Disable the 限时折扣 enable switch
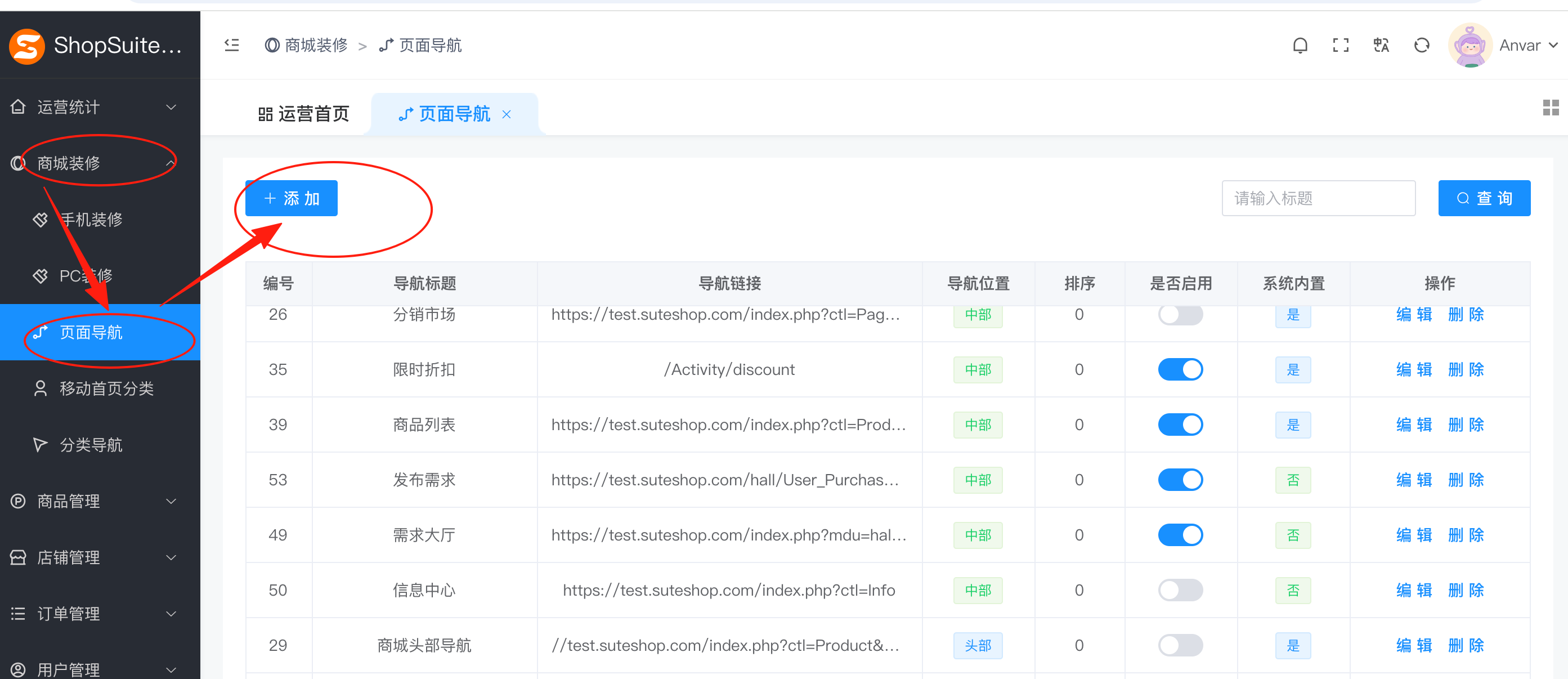This screenshot has width=1568, height=679. pyautogui.click(x=1180, y=370)
